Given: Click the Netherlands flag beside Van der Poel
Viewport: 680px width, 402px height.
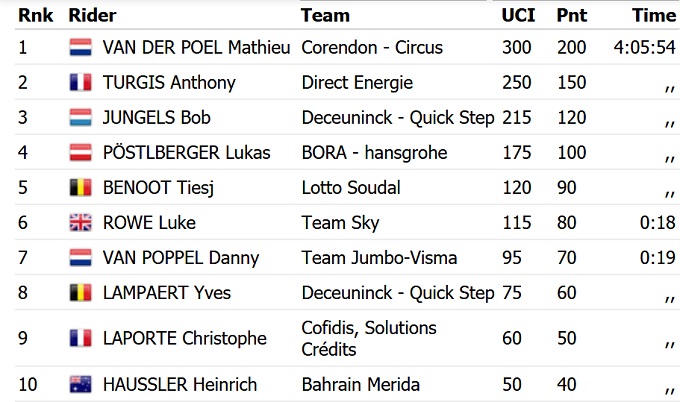Looking at the screenshot, I should pyautogui.click(x=80, y=48).
